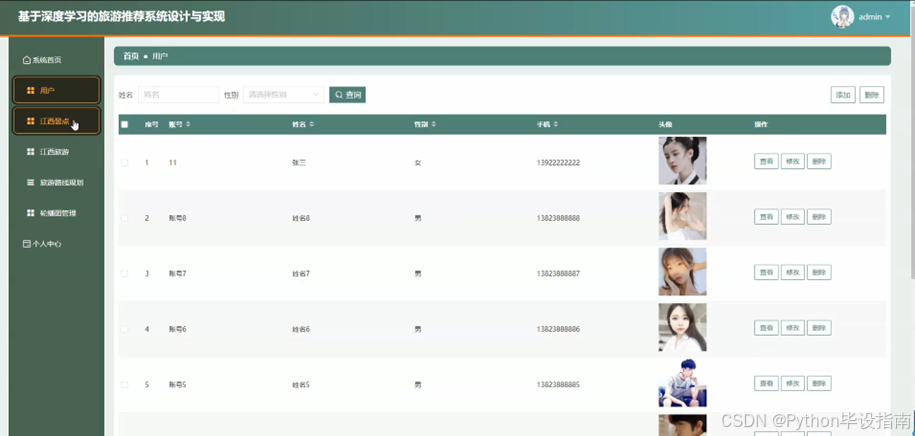This screenshot has height=436, width=915.
Task: Click the name cell 姓名6
Action: click(x=301, y=329)
